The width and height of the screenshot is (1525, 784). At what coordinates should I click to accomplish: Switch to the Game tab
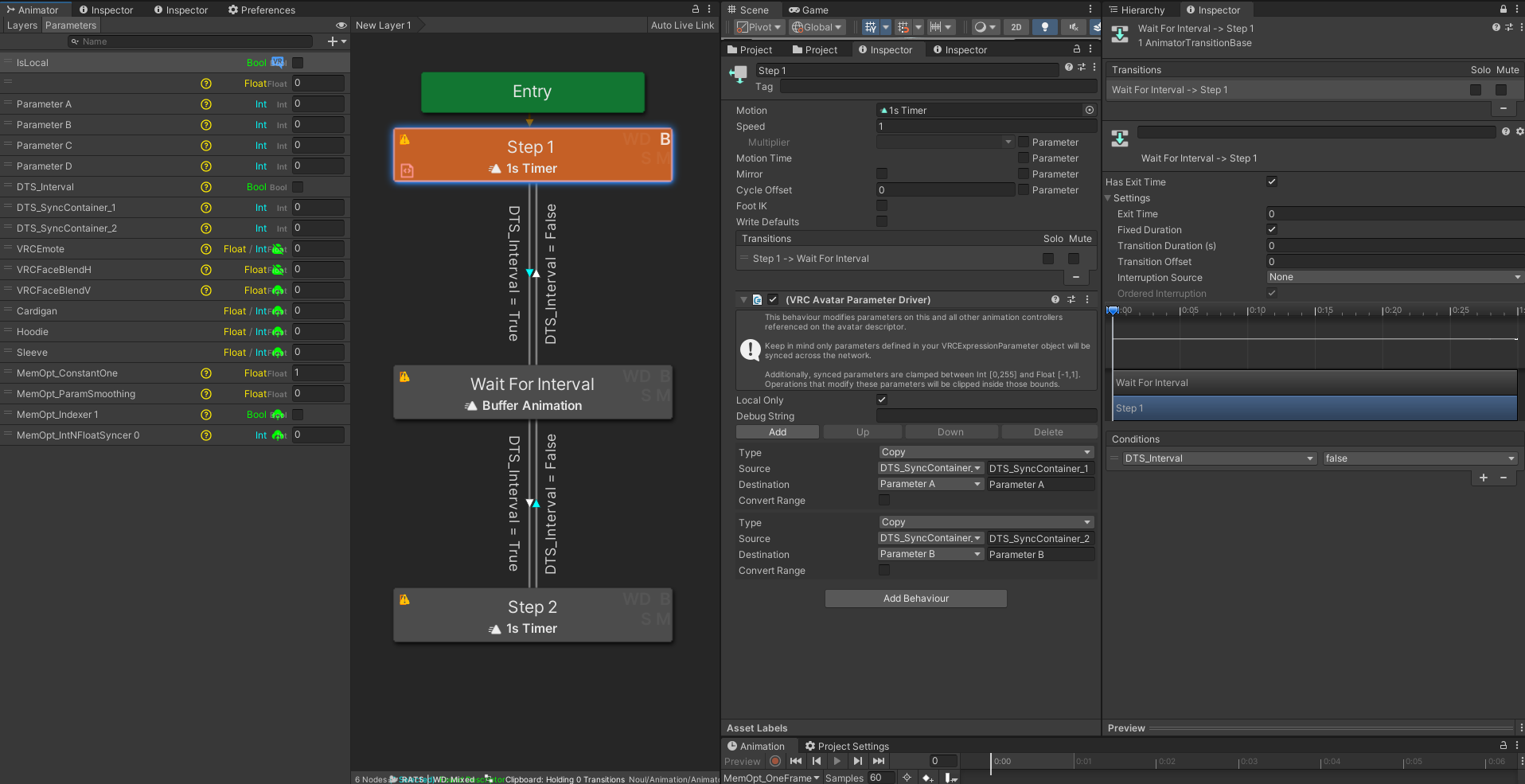(809, 10)
